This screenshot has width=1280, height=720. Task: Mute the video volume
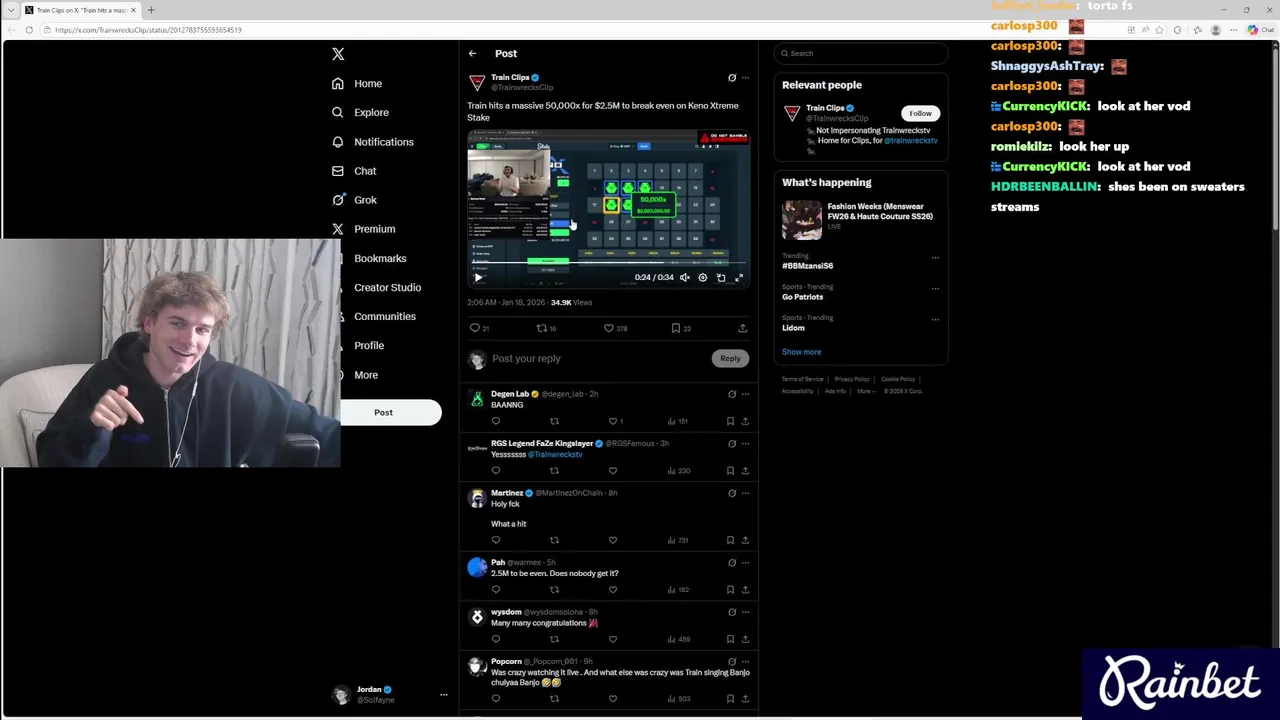(x=685, y=278)
